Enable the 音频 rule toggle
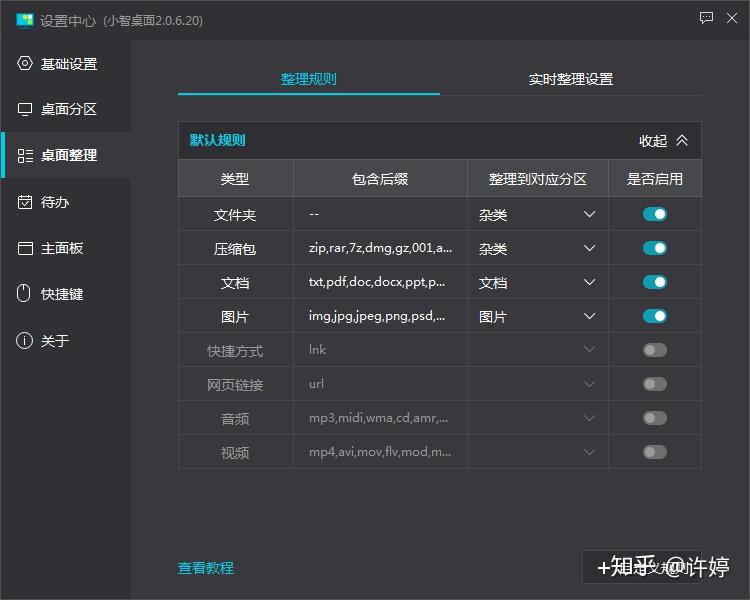The image size is (750, 600). (x=654, y=418)
